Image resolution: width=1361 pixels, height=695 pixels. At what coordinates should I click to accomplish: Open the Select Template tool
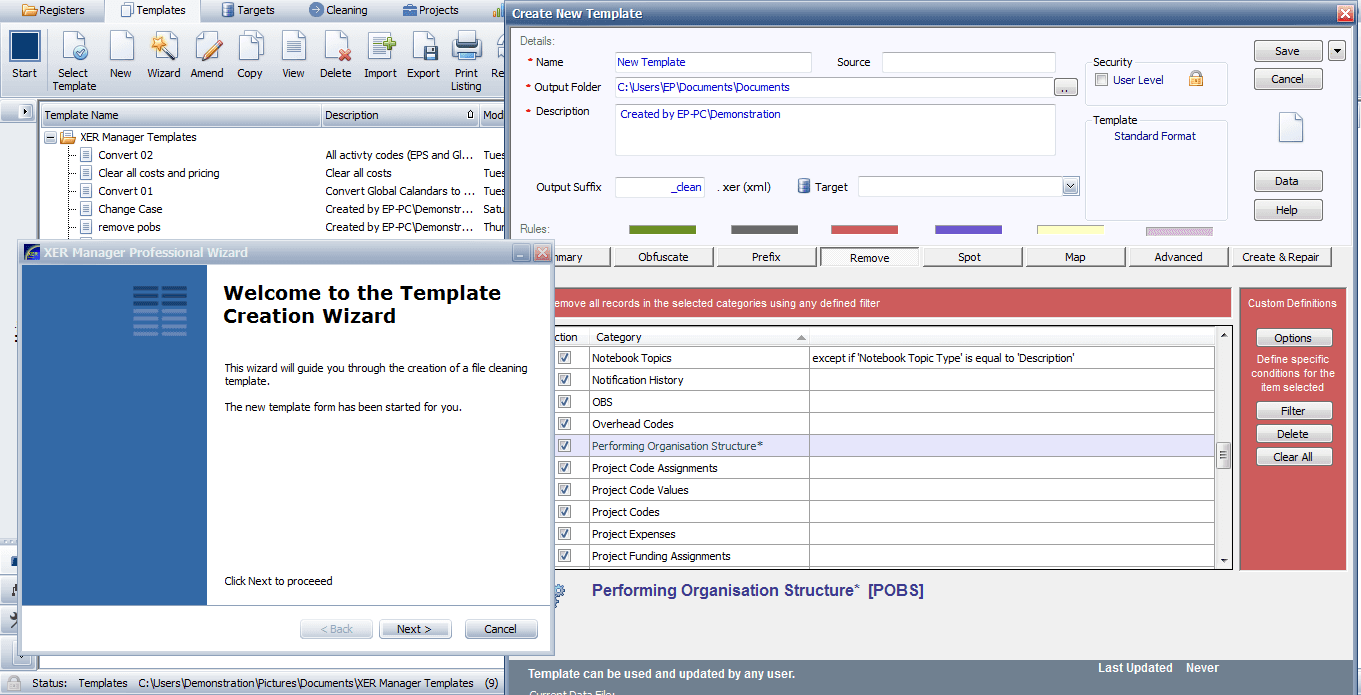pos(73,47)
